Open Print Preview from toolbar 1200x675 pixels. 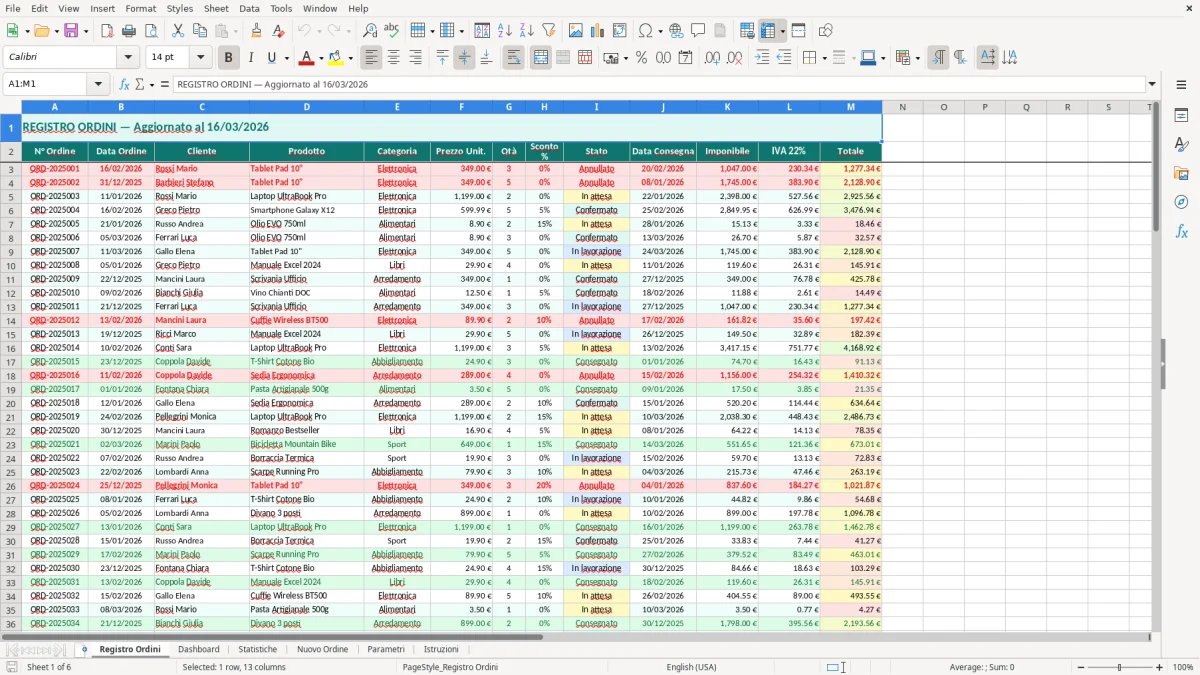coord(151,31)
